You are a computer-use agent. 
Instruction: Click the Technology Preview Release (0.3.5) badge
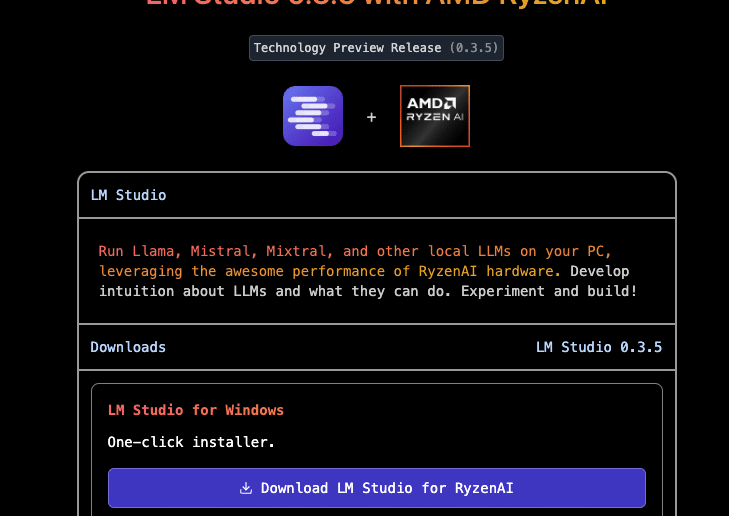376,48
